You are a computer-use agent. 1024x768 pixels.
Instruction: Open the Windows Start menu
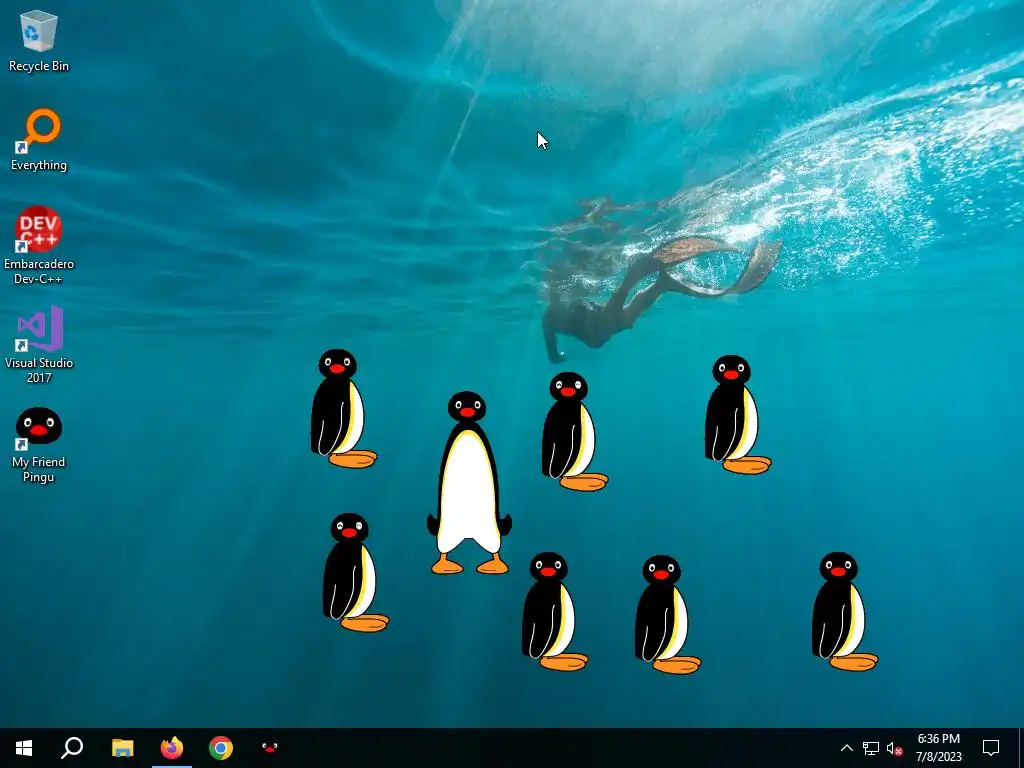[x=24, y=748]
